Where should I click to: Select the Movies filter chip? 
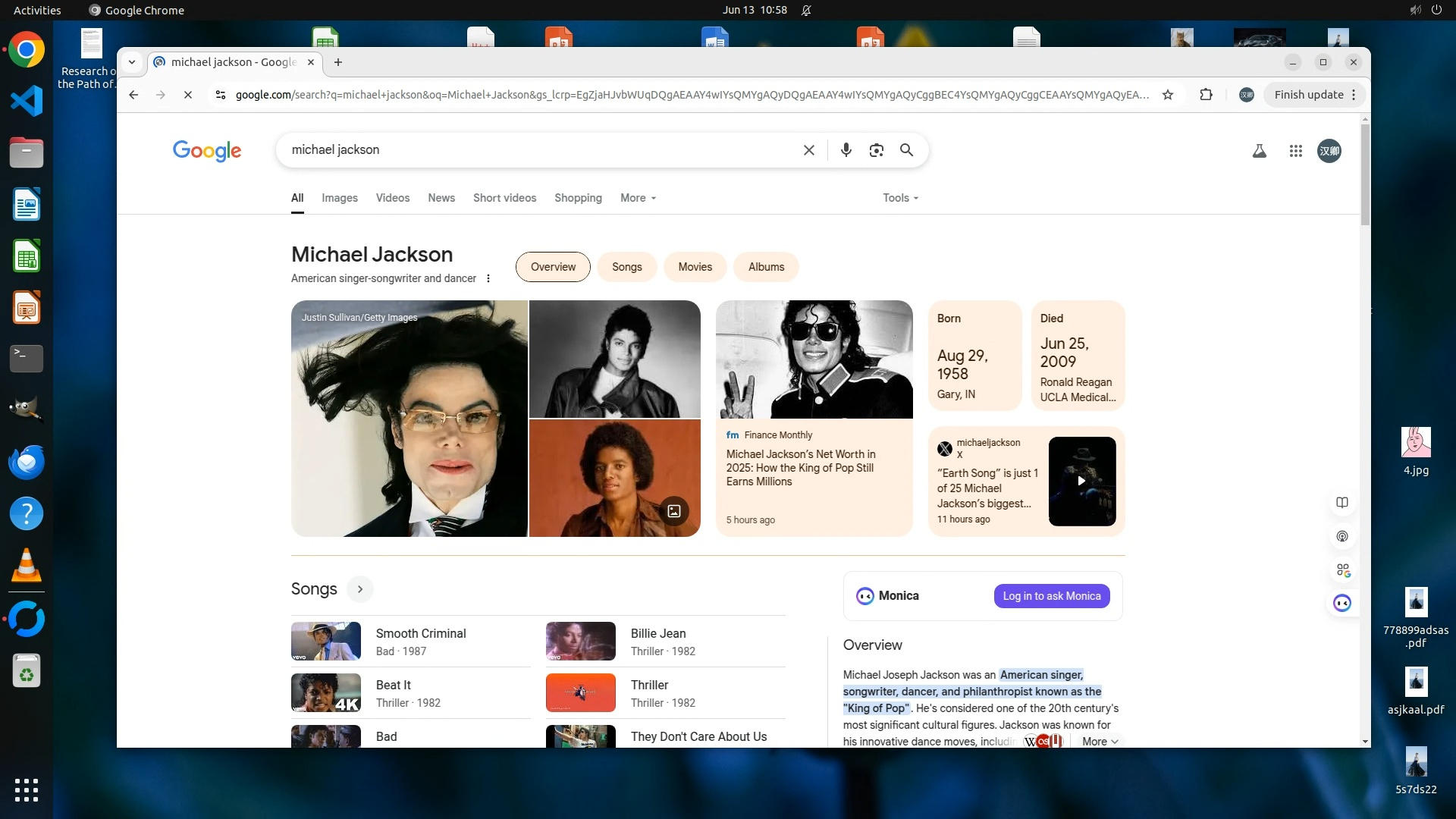695,267
